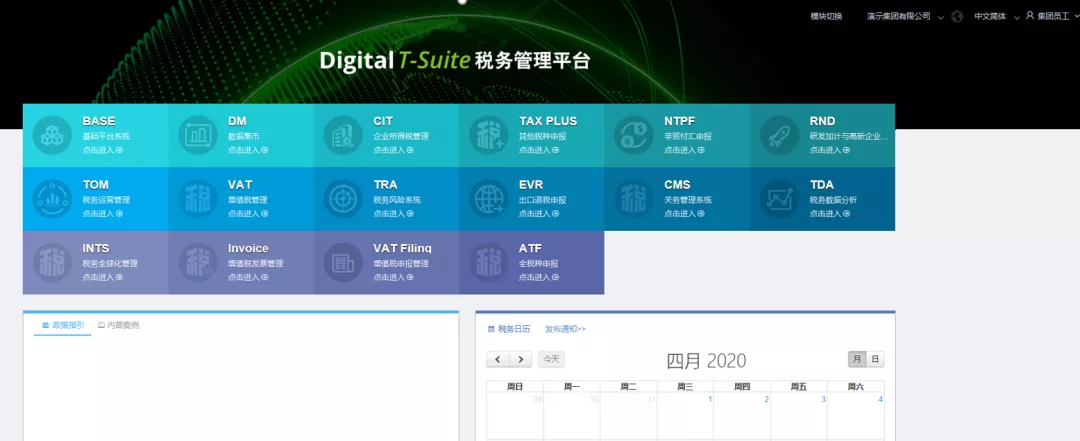Click 点击进入 under TDA

coord(830,214)
